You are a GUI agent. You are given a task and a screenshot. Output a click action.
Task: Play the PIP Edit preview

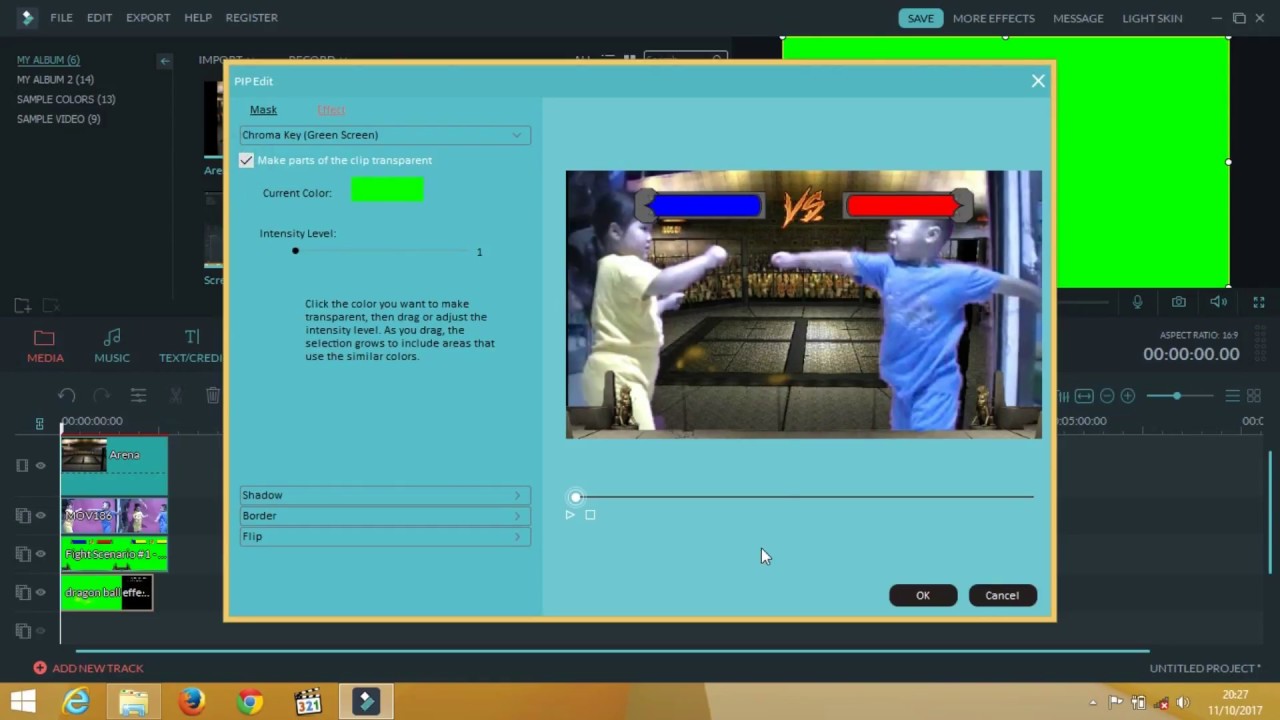click(x=570, y=515)
